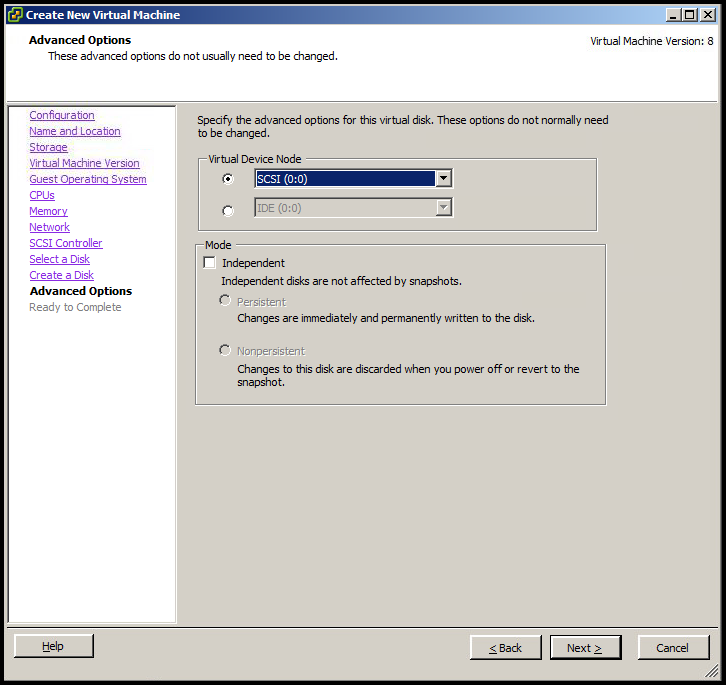Open the Storage step link
This screenshot has height=685, width=726.
(x=49, y=147)
